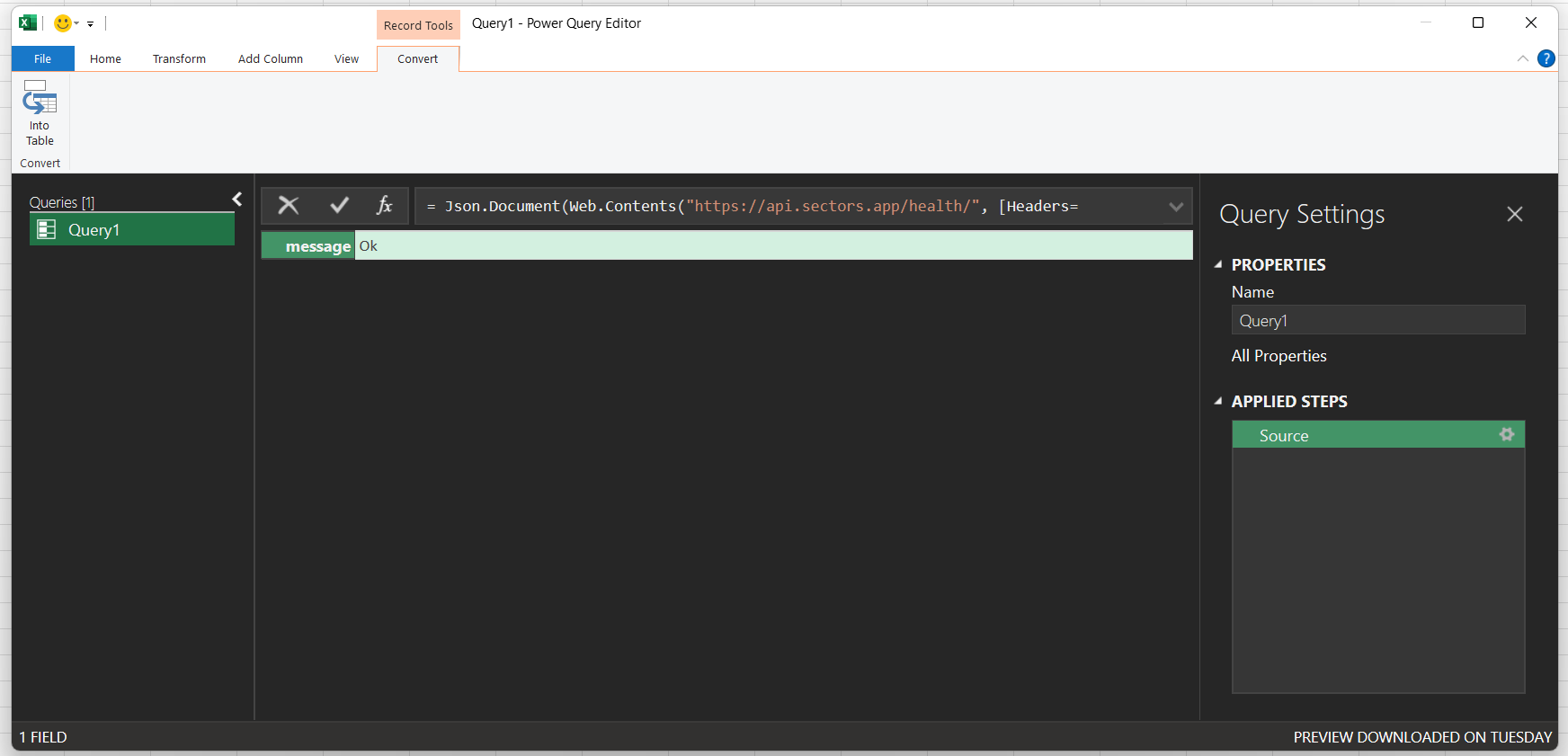Switch to the Transform ribbon tab
This screenshot has width=1568, height=756.
point(179,58)
